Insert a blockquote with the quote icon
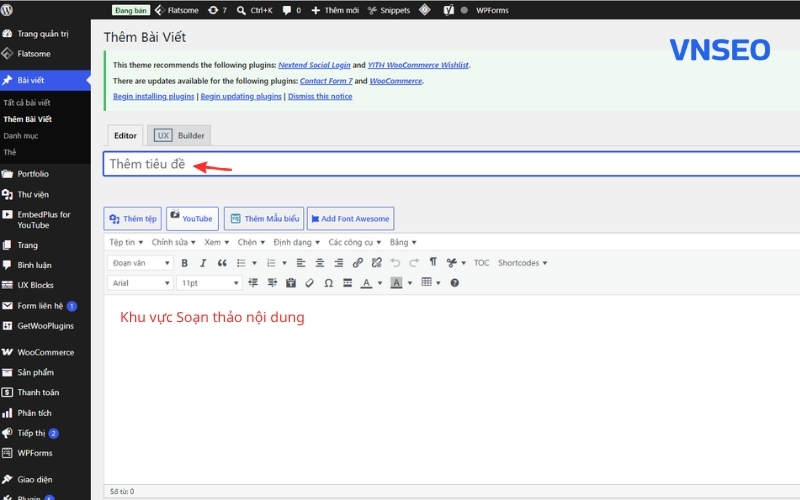The height and width of the screenshot is (500, 800). tap(222, 263)
